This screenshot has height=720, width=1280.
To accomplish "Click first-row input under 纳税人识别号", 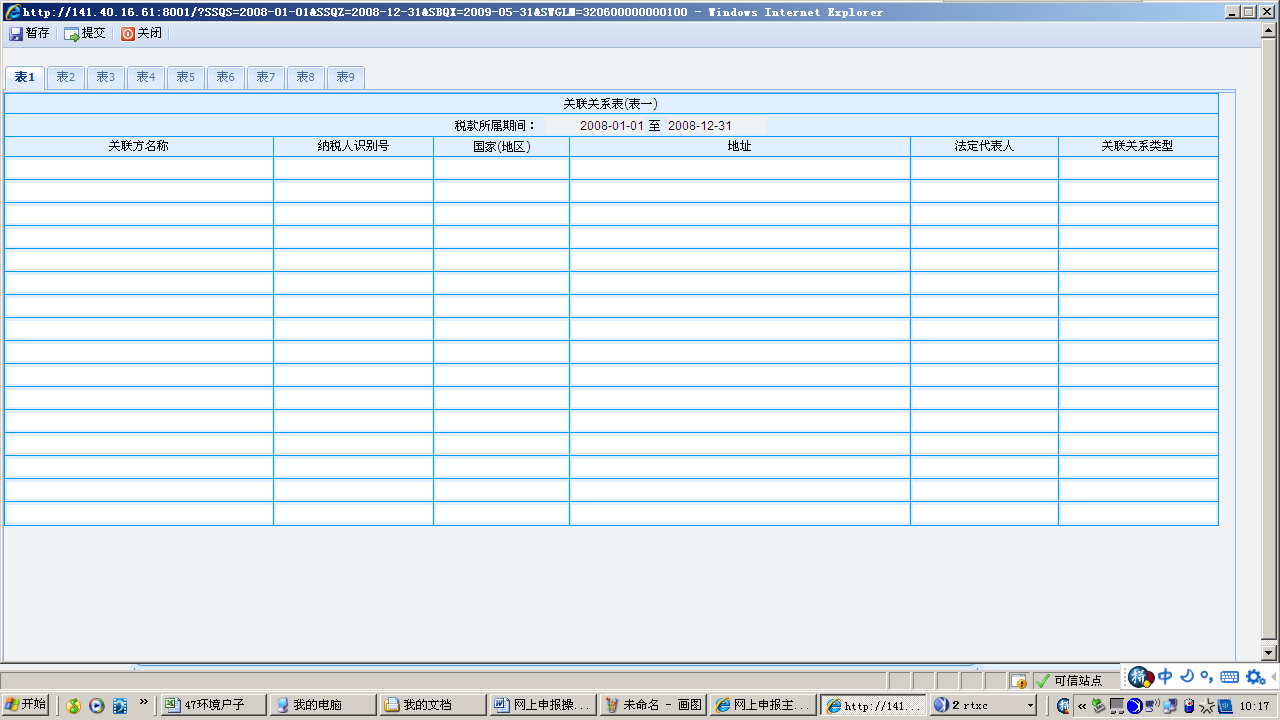I will 353,168.
